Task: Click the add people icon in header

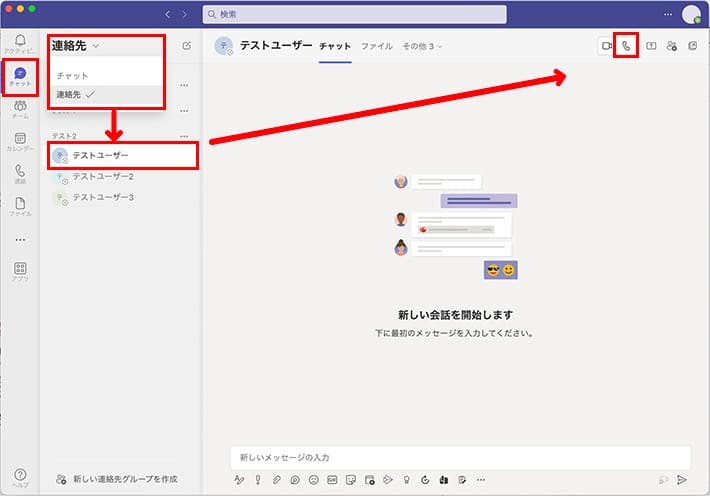Action: point(672,46)
